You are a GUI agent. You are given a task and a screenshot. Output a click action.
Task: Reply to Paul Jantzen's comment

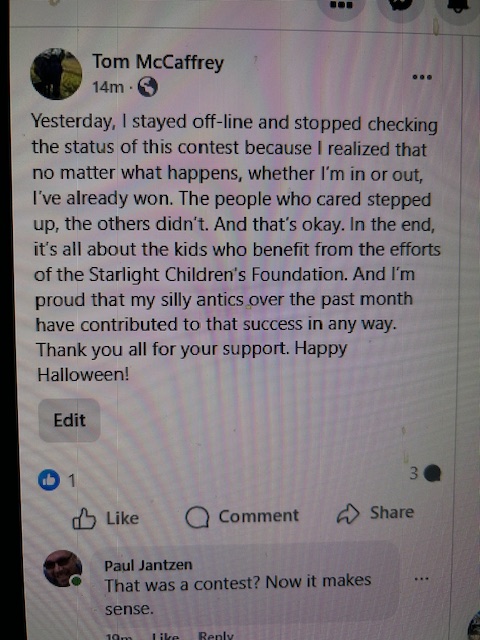click(216, 636)
